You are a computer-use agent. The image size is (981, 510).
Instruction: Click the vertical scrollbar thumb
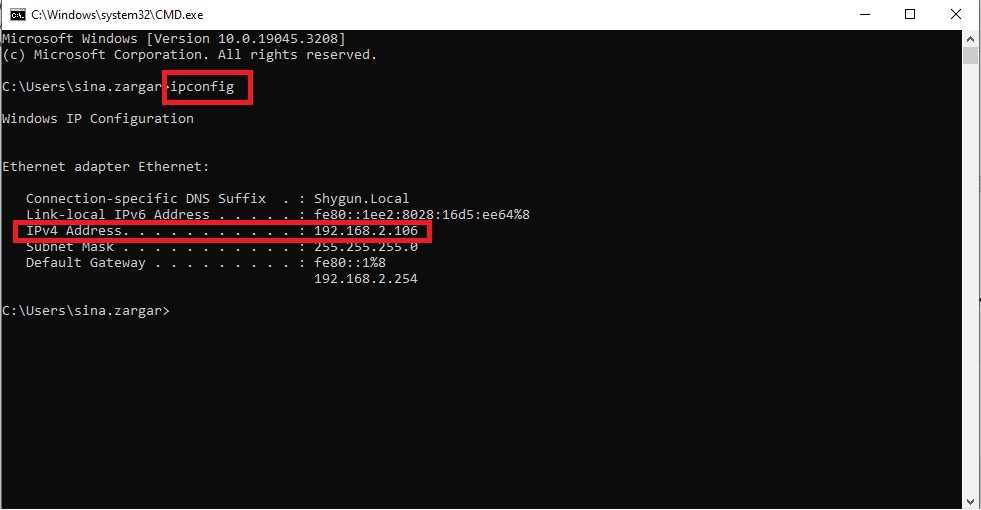pos(970,55)
